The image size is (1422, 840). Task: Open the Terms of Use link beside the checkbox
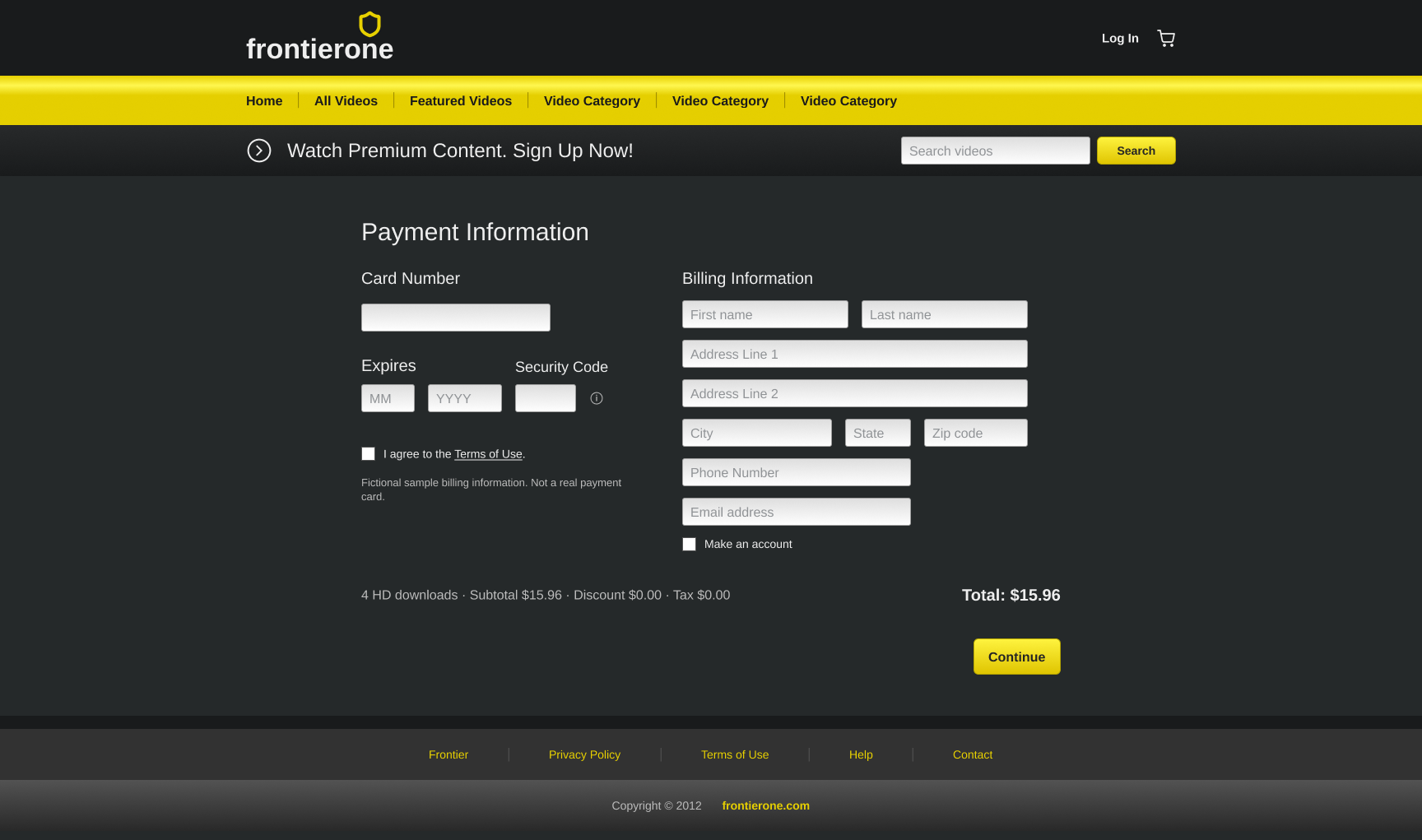[x=488, y=454]
